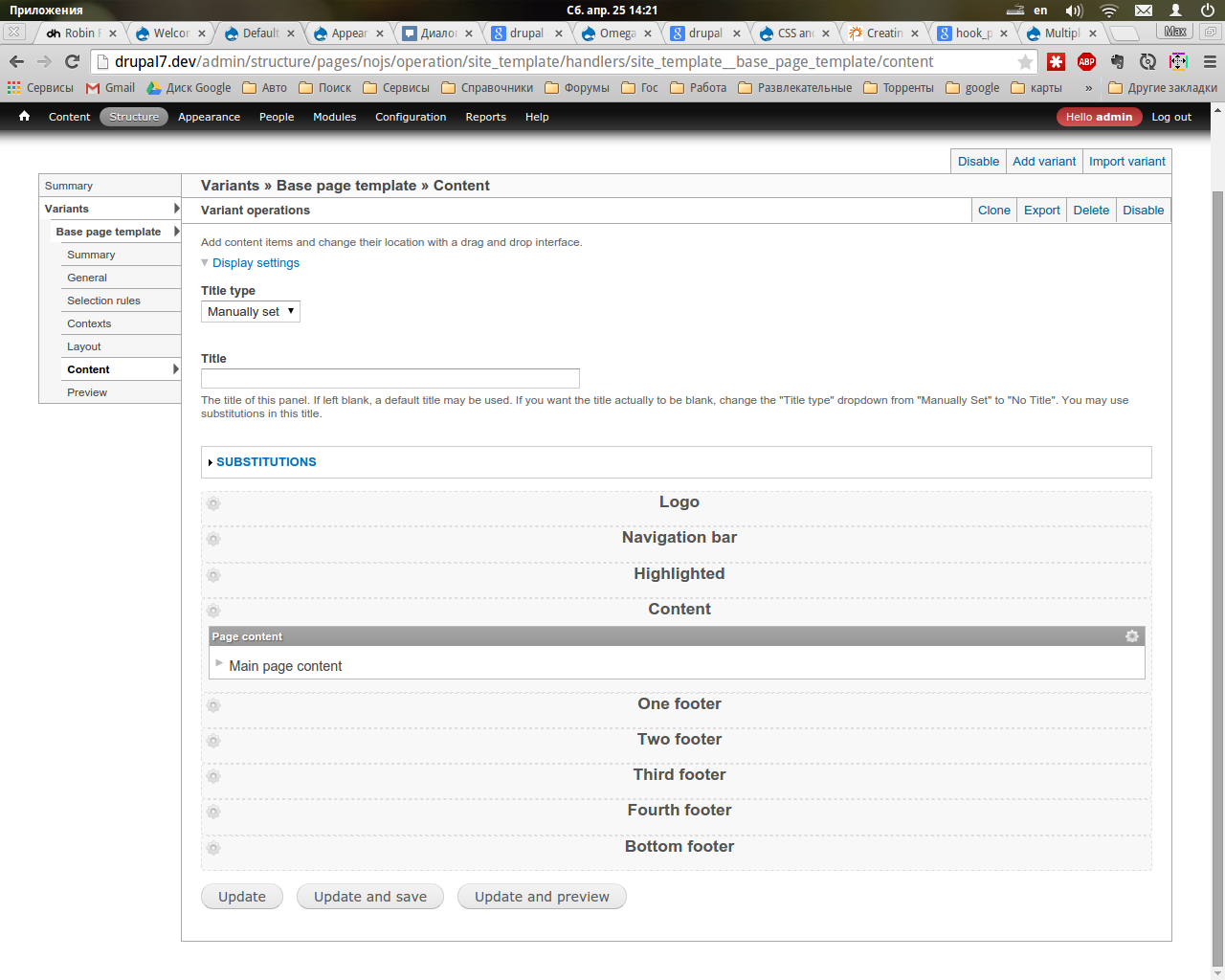Open the Appearance admin menu item
The image size is (1225, 980).
(x=209, y=117)
